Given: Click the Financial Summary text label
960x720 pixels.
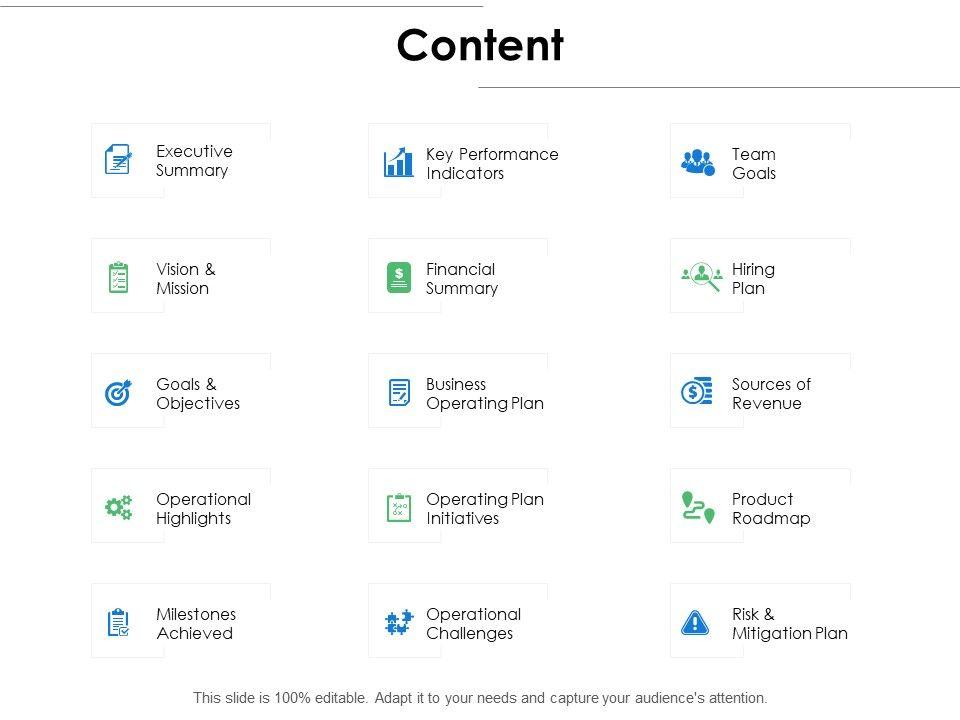Looking at the screenshot, I should (x=461, y=279).
